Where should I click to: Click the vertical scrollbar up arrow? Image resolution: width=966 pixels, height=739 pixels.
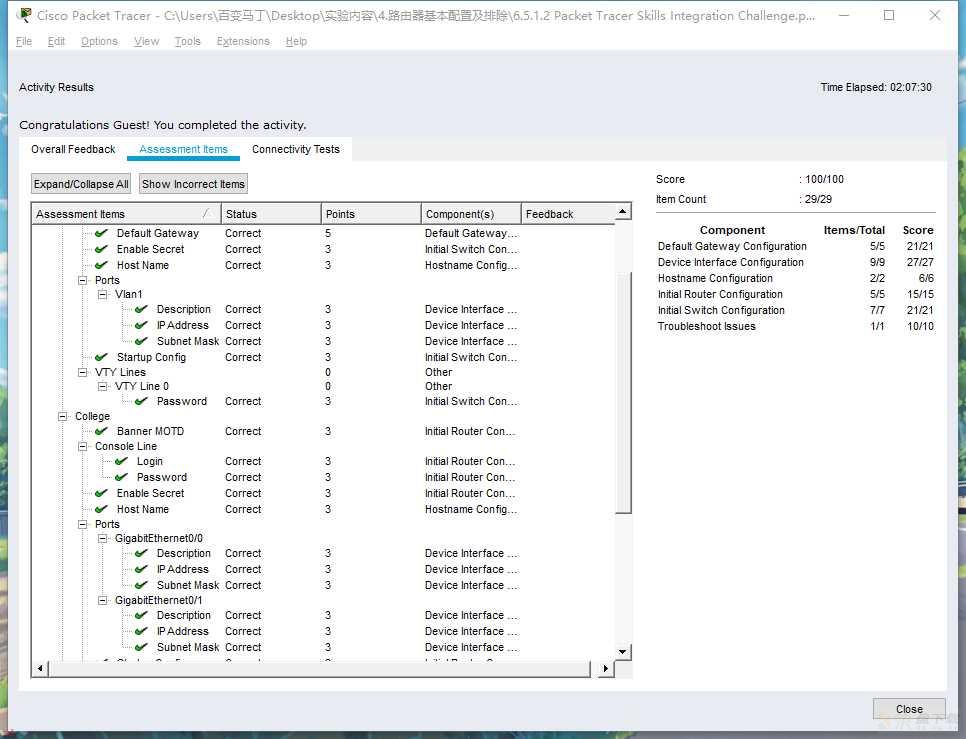623,212
